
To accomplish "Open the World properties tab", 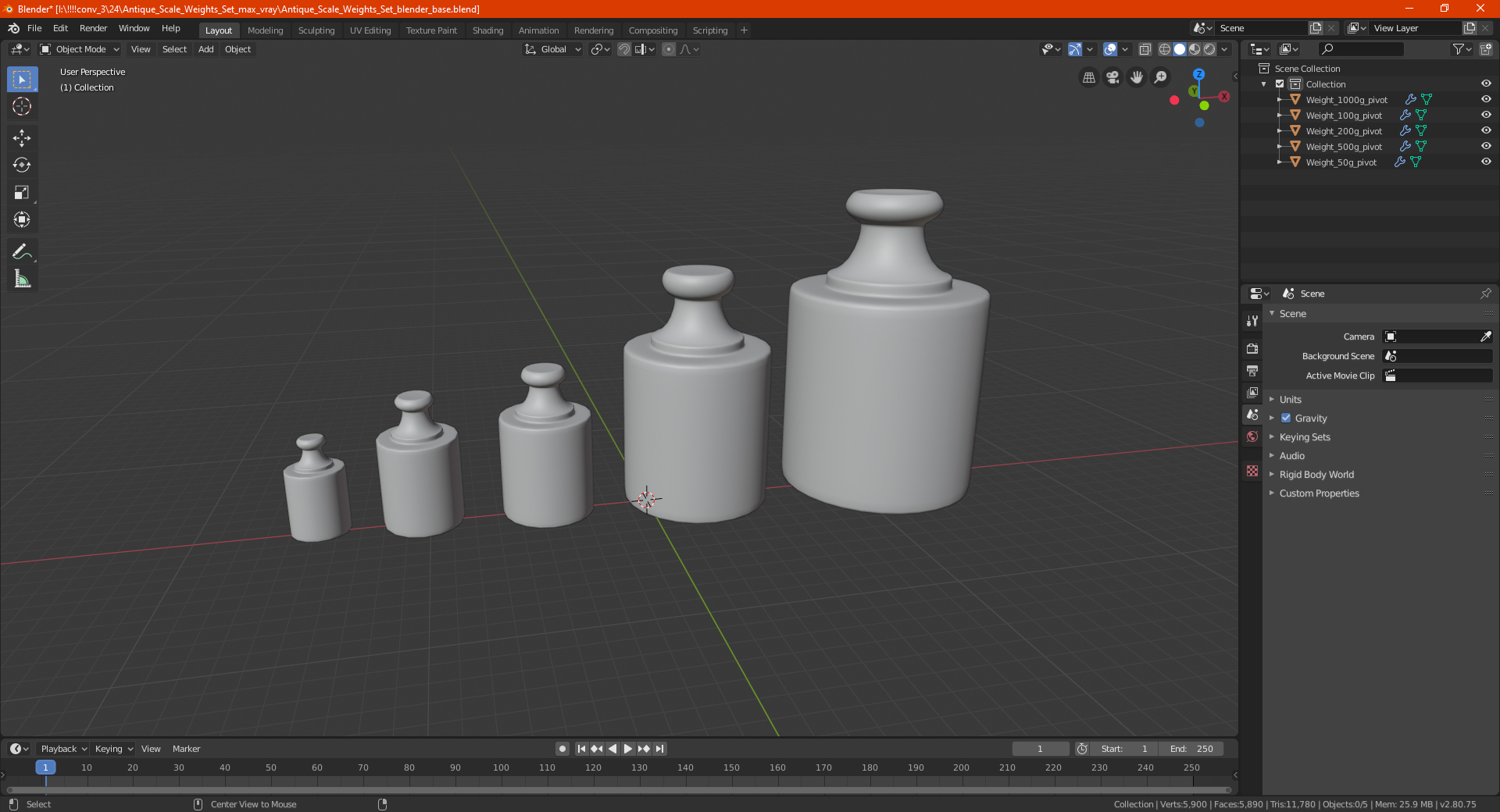I will click(x=1252, y=436).
